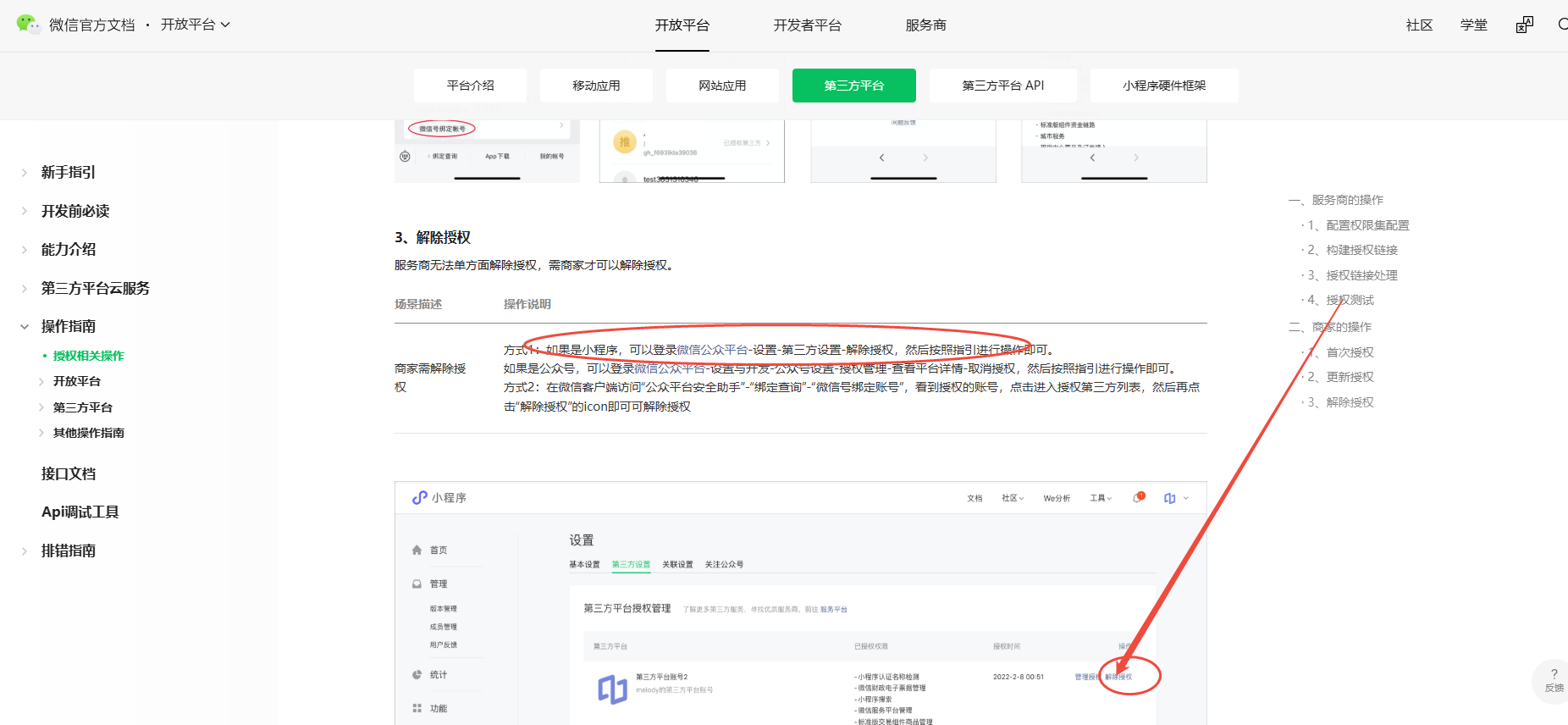The image size is (1568, 725).
Task: Open the 第三方平台 API category button
Action: pyautogui.click(x=1003, y=86)
